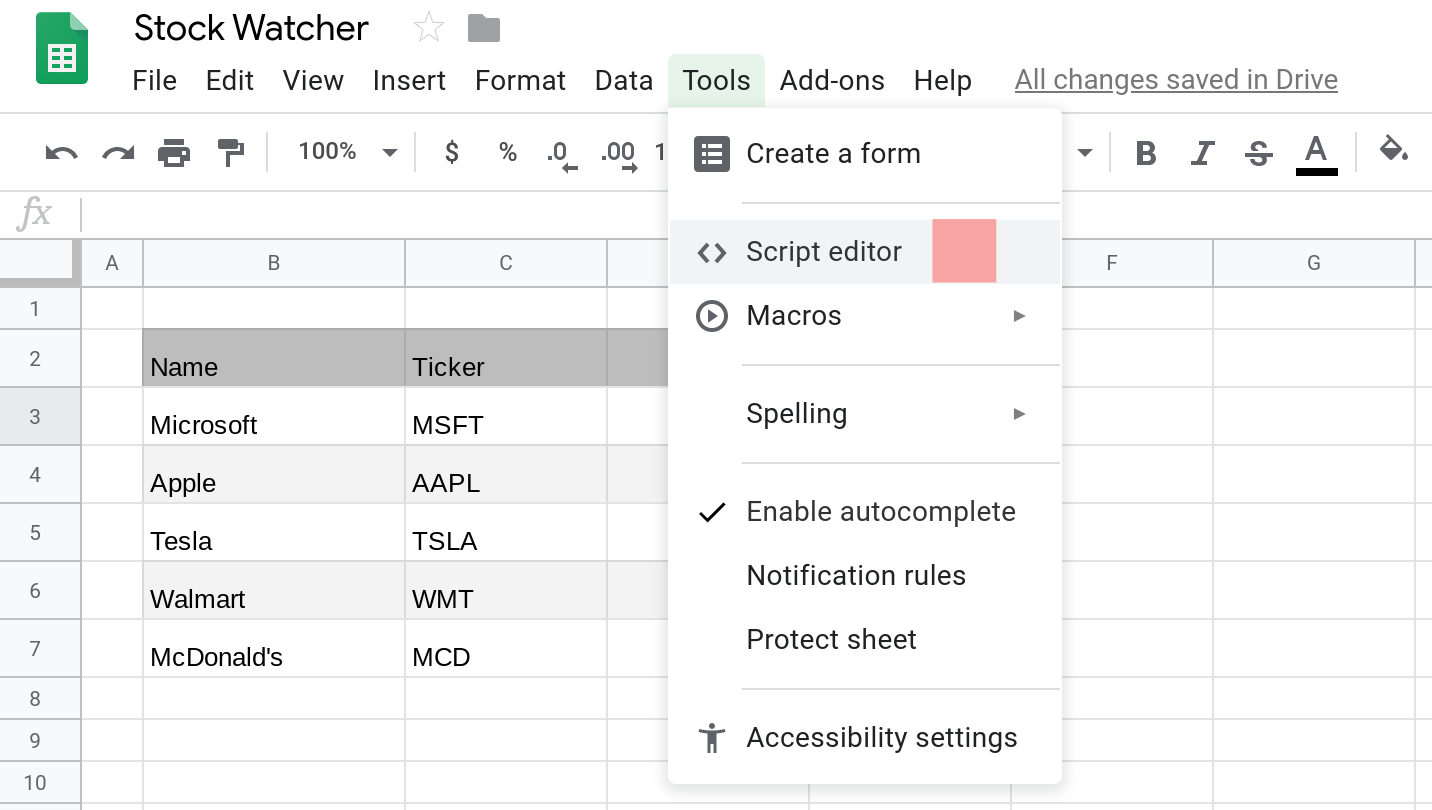Click the select-all corner box
Screen dimensions: 1432x810
pos(40,263)
